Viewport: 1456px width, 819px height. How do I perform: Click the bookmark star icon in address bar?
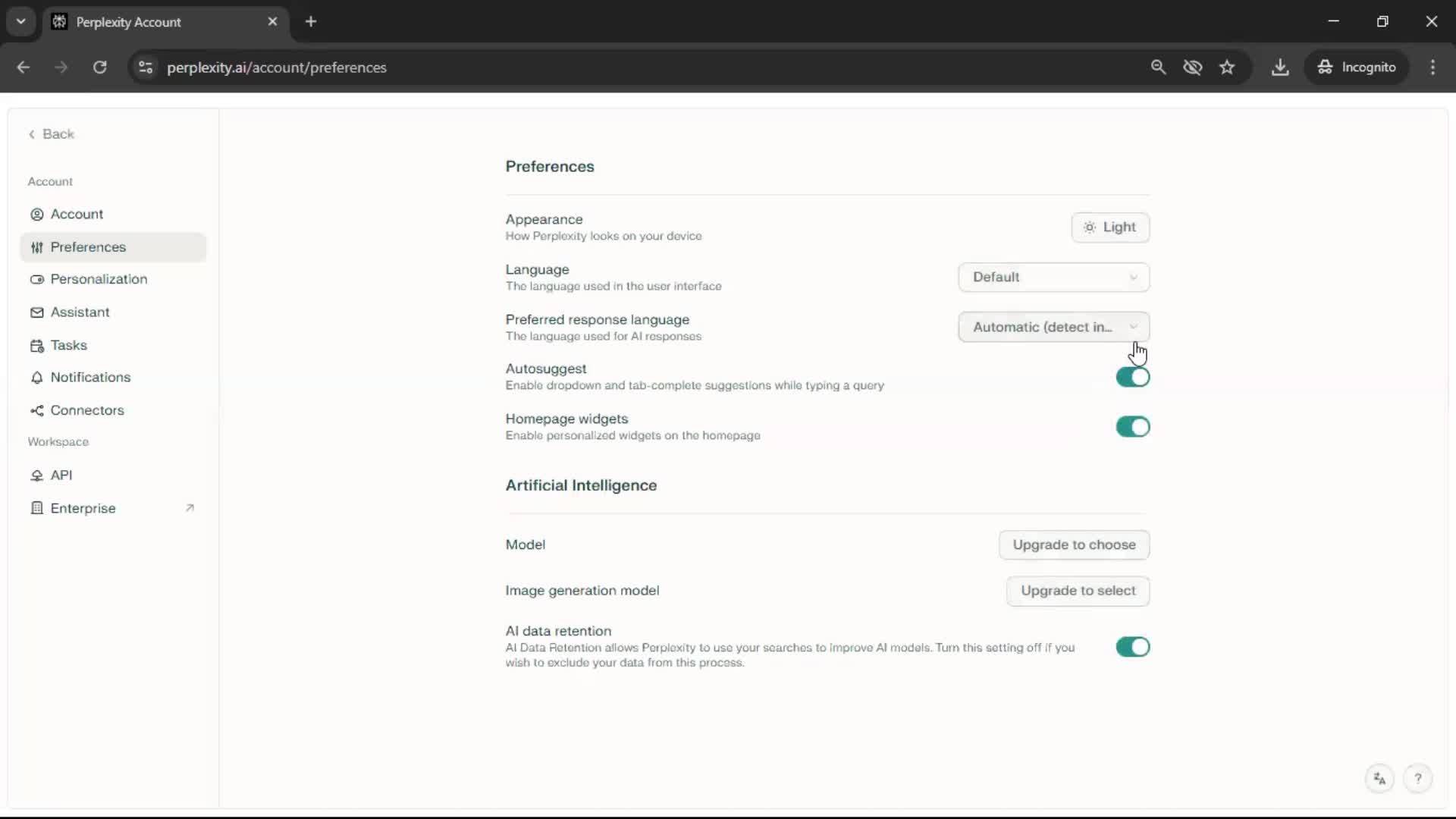[x=1227, y=67]
